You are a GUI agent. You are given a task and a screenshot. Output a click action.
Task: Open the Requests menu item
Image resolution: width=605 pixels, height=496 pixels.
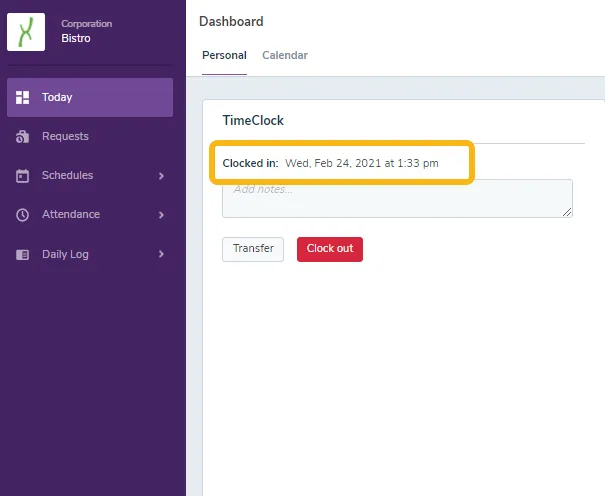tap(90, 137)
